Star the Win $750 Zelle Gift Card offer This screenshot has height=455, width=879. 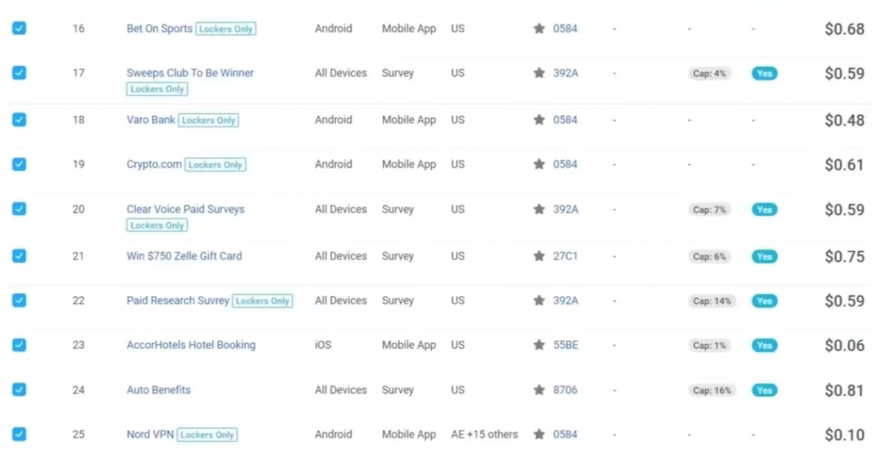coord(539,256)
